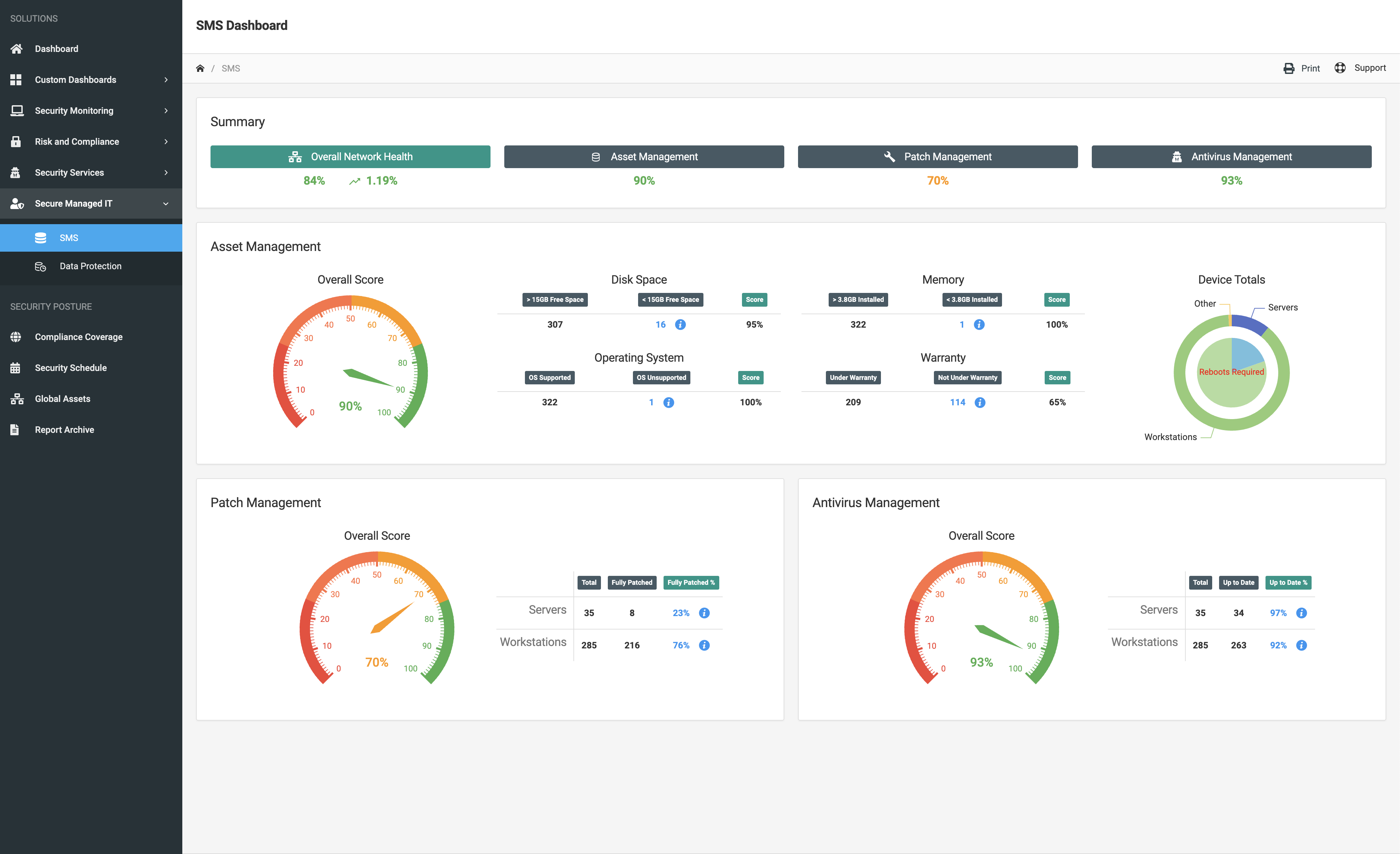Open the Data Protection section
1400x854 pixels.
(90, 266)
